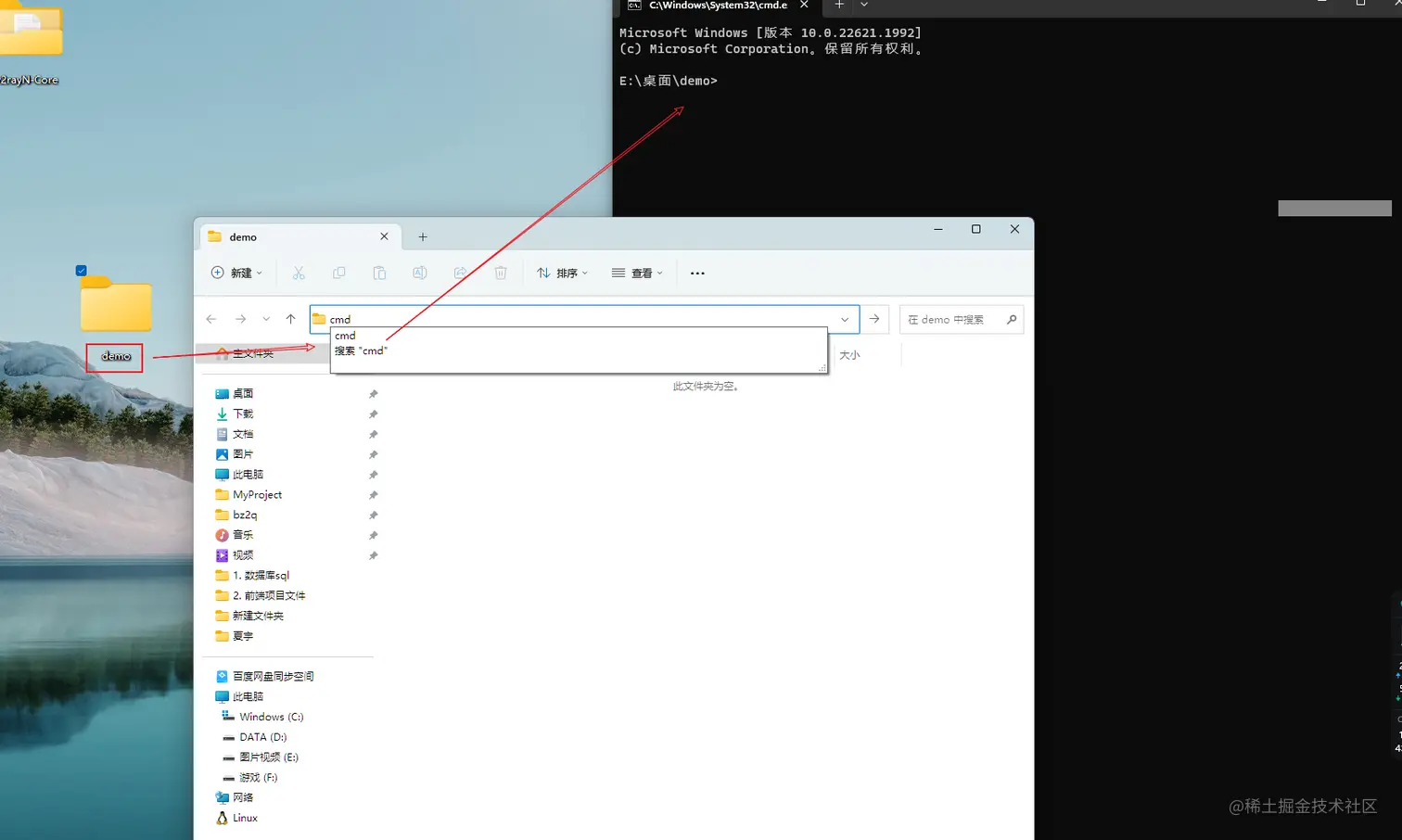Screen dimensions: 1402x840
Task: Click the 大小 column header
Action: (849, 355)
